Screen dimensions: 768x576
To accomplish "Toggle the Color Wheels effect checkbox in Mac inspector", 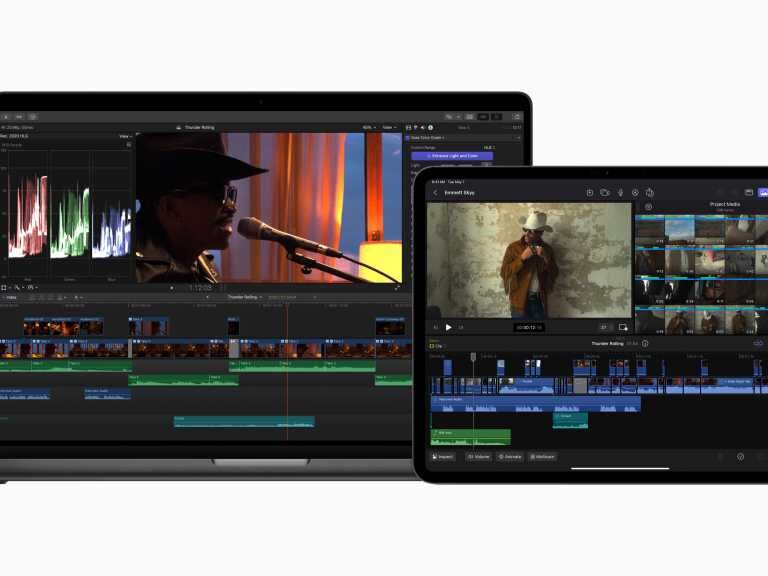I will pyautogui.click(x=408, y=138).
